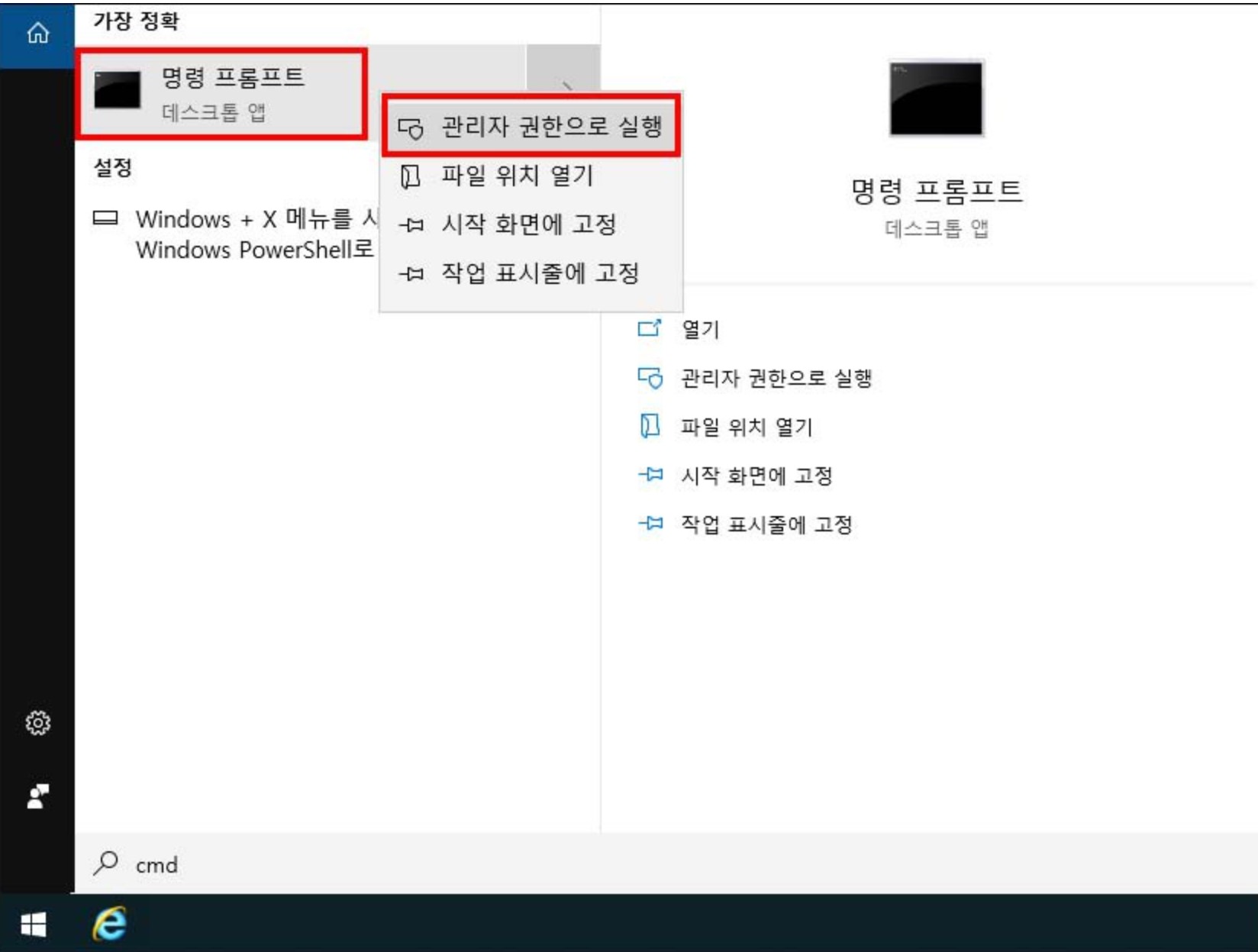Click the pin icon beside context menu 작업 표시줄에 고정
The image size is (1258, 952).
click(411, 273)
